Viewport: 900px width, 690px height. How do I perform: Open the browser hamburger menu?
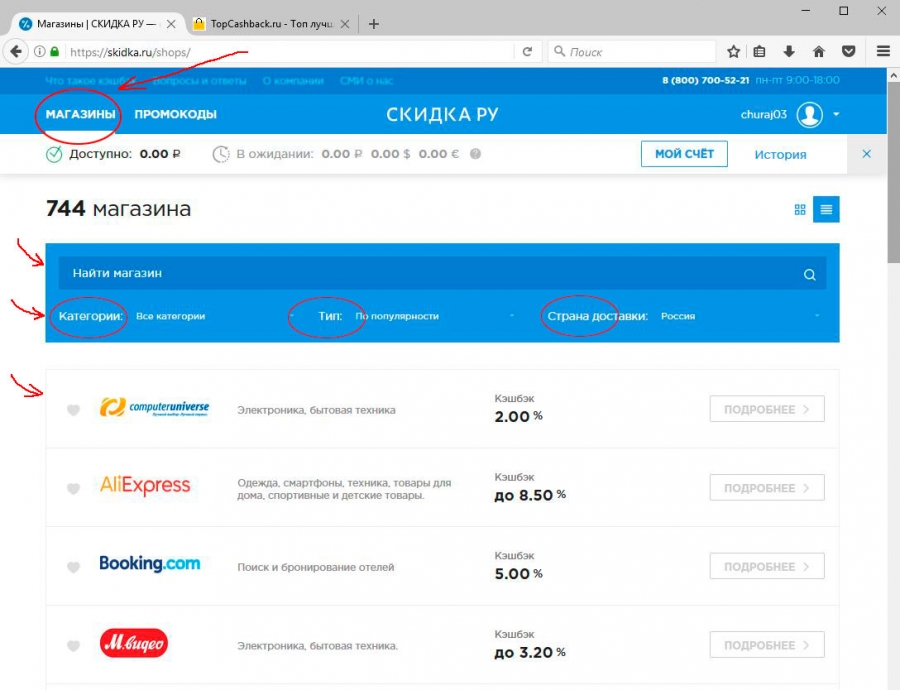point(883,52)
